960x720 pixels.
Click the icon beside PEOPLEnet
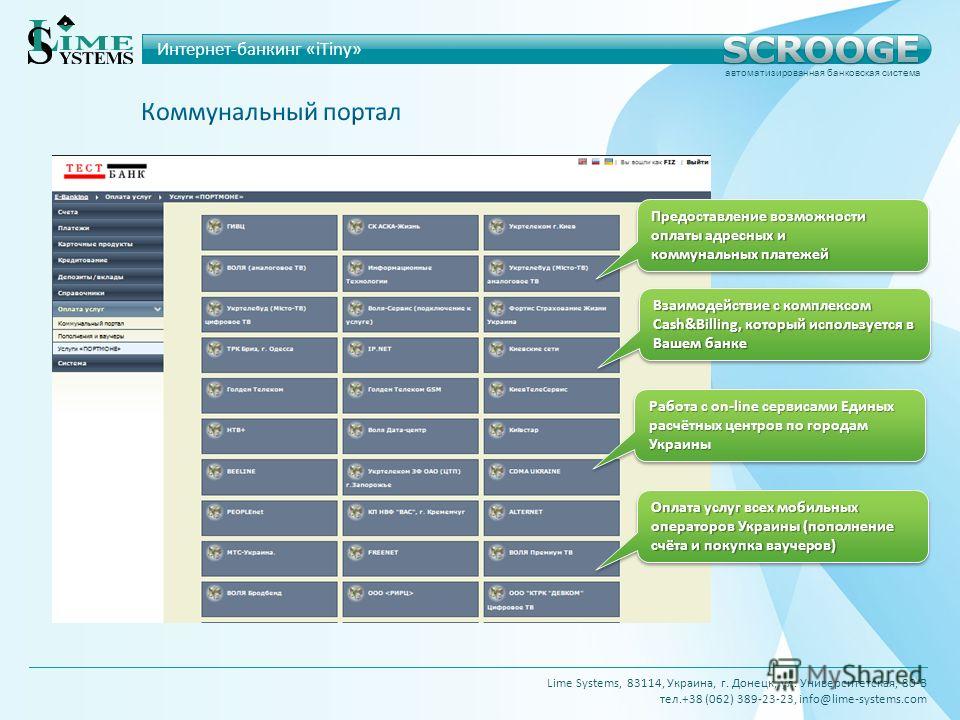tap(214, 512)
